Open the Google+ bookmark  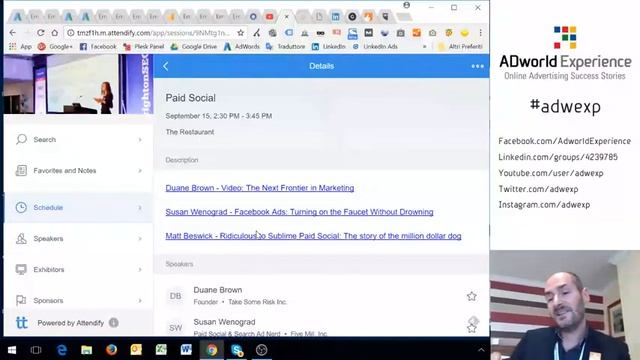click(55, 47)
